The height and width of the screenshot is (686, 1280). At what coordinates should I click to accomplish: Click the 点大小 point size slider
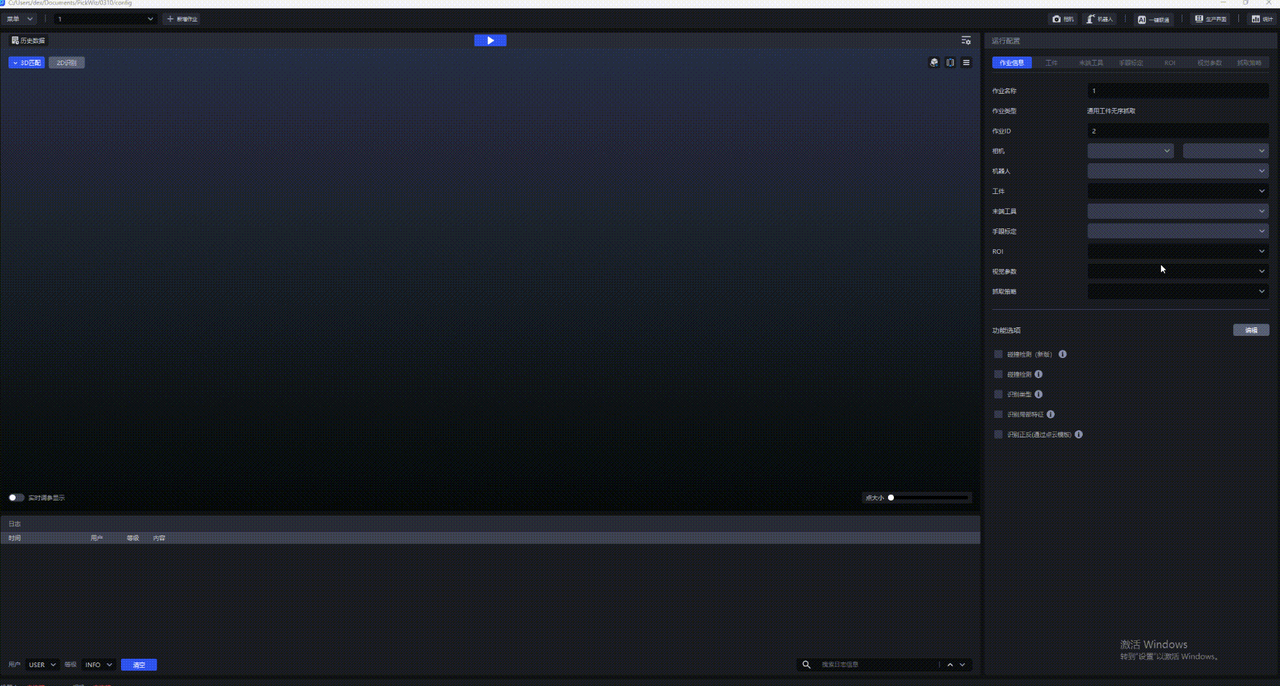pos(928,497)
